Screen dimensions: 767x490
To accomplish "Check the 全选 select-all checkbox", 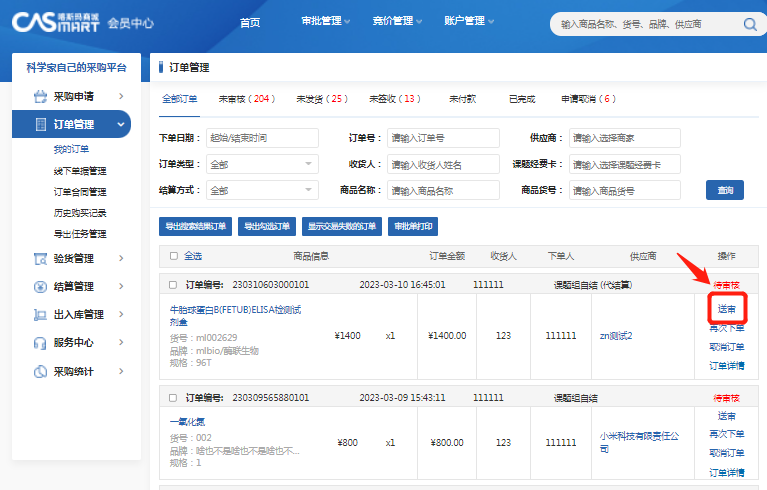I will pos(174,256).
